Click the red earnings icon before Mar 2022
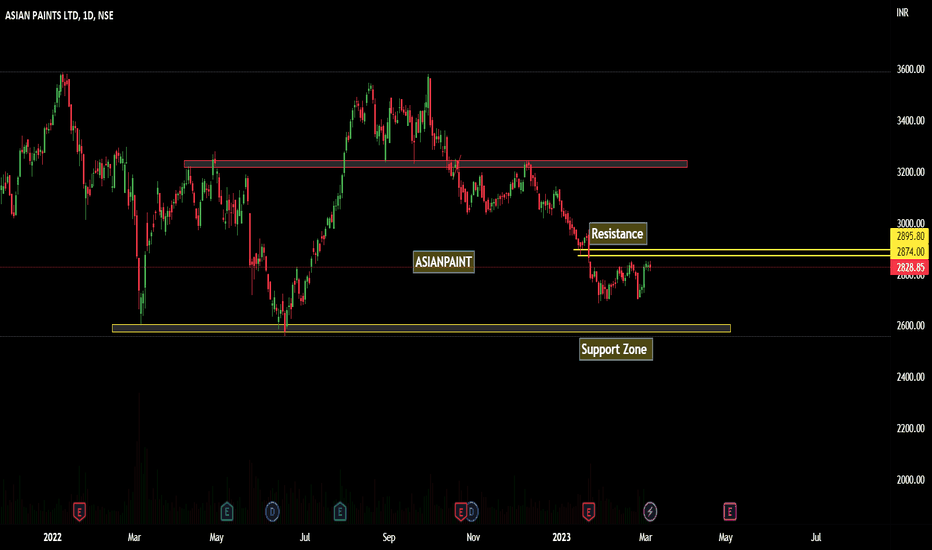Image resolution: width=932 pixels, height=550 pixels. 79,511
